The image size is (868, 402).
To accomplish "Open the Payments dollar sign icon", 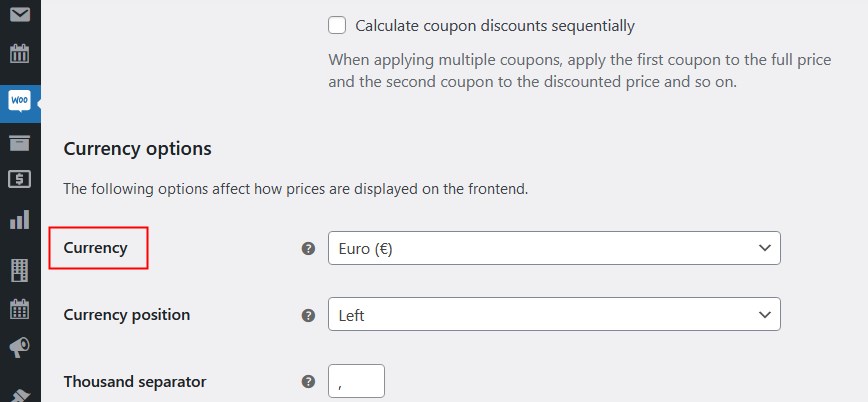I will 20,179.
